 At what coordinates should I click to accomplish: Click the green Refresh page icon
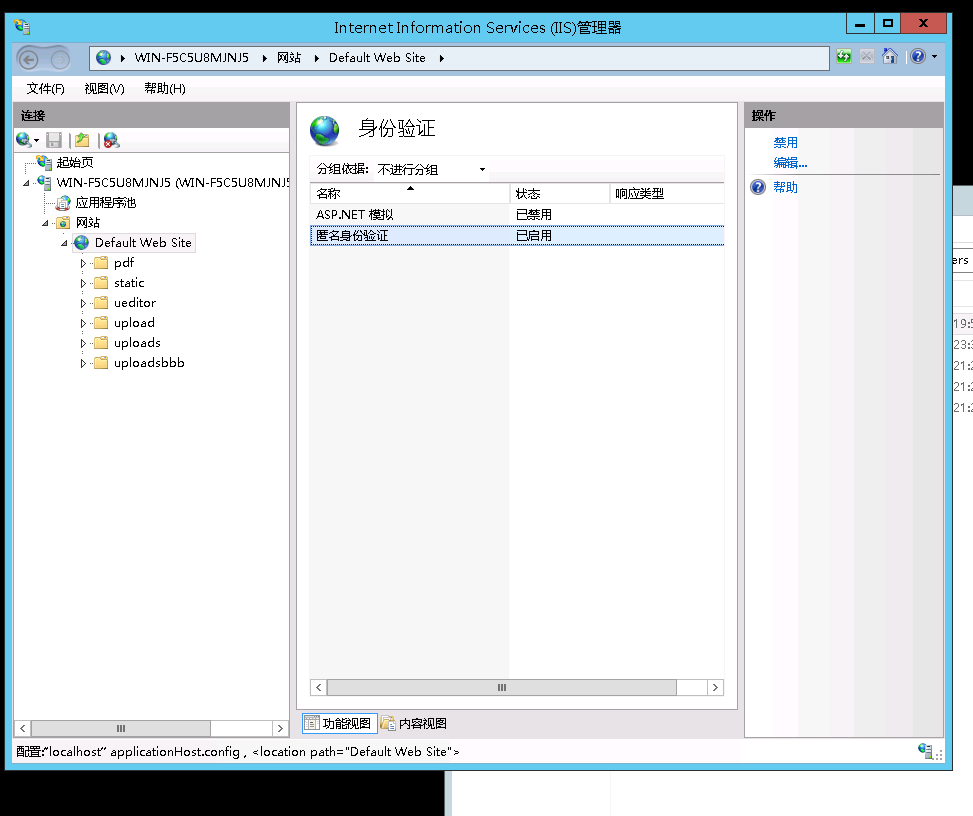(844, 56)
